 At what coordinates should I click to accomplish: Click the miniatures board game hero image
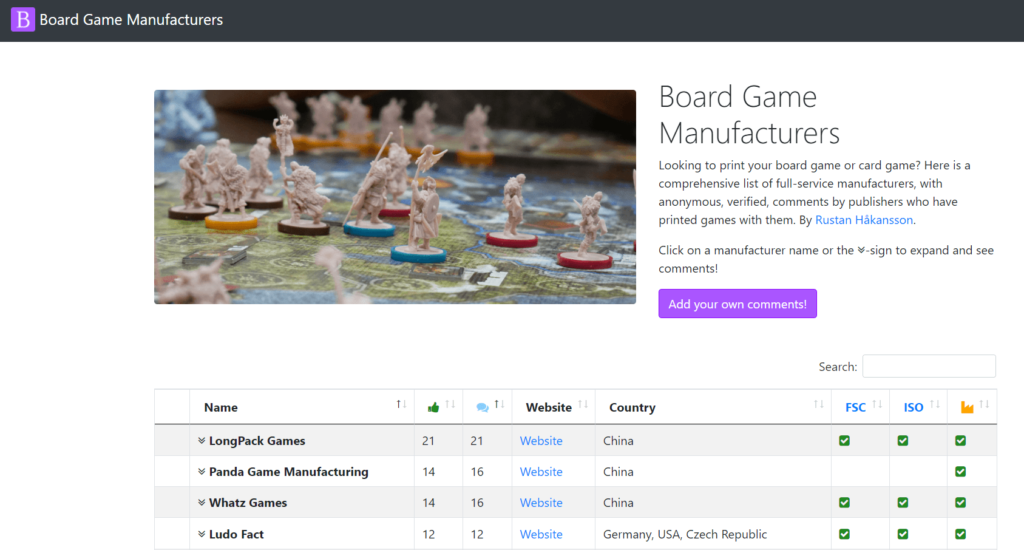coord(395,197)
